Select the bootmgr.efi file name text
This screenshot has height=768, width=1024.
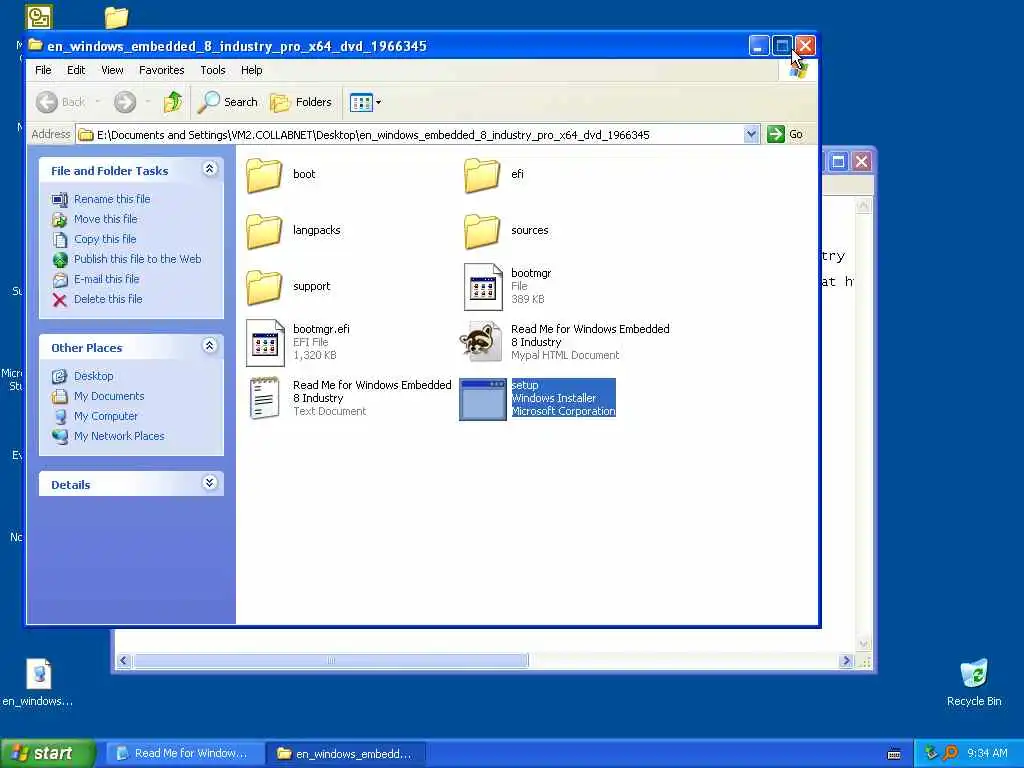[x=321, y=329]
